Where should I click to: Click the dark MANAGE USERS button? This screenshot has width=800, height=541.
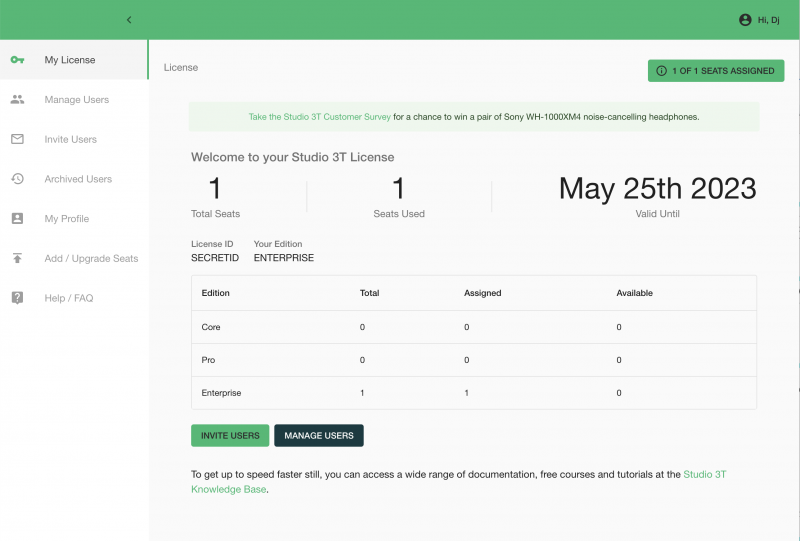(x=319, y=435)
